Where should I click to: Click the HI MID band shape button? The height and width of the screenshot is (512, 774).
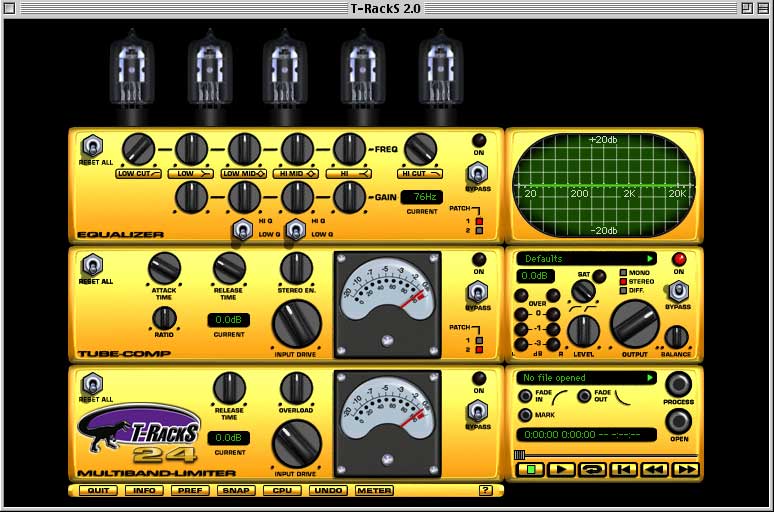click(297, 174)
